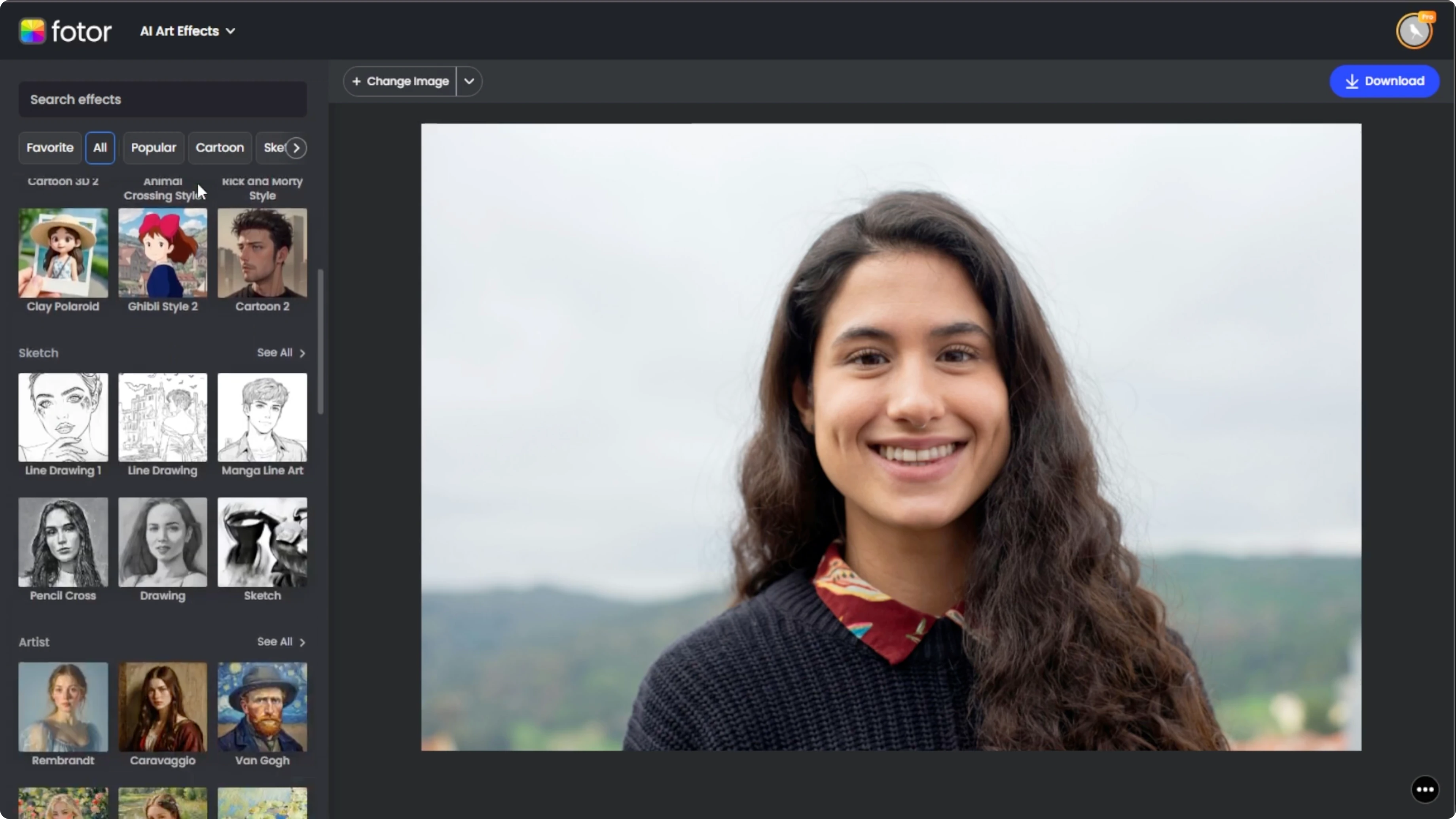Click the Rick and Morty Style label
This screenshot has height=819, width=1456.
[x=262, y=189]
